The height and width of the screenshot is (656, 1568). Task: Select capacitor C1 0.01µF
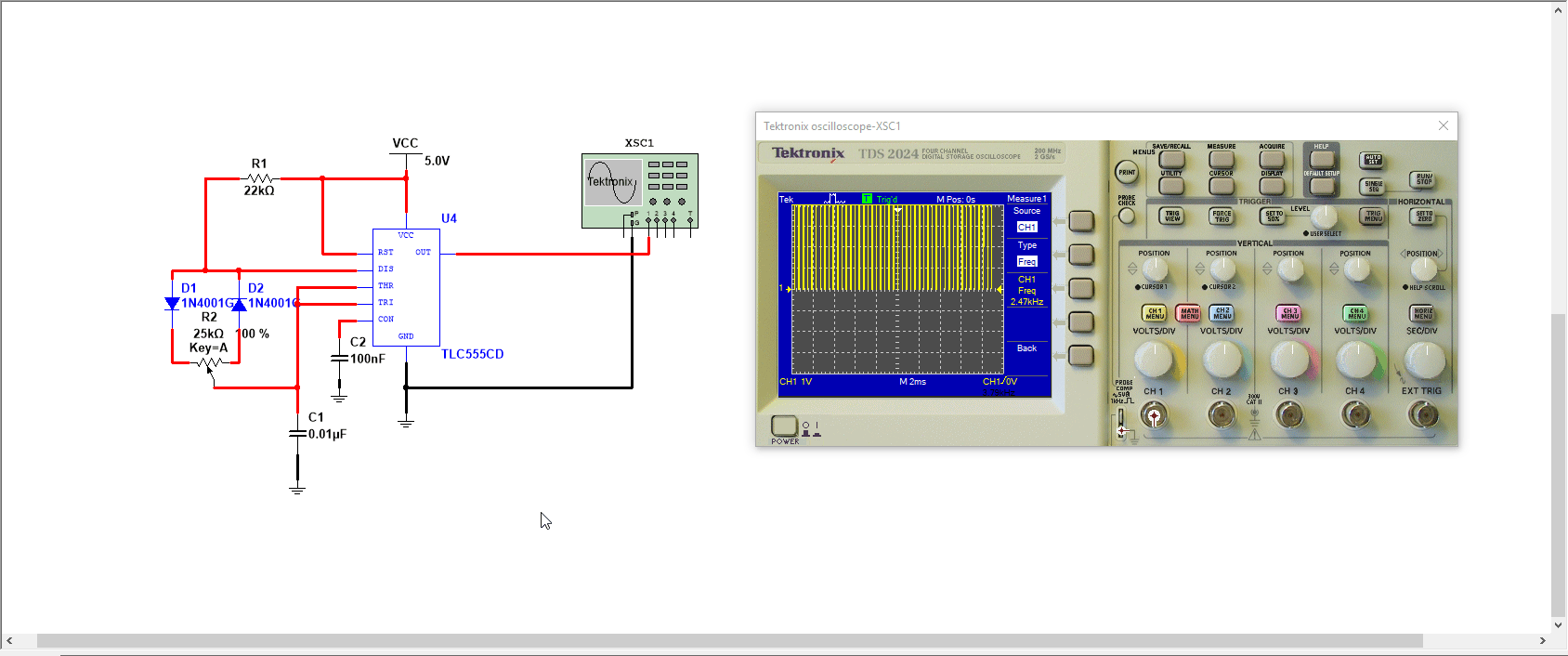tap(297, 433)
